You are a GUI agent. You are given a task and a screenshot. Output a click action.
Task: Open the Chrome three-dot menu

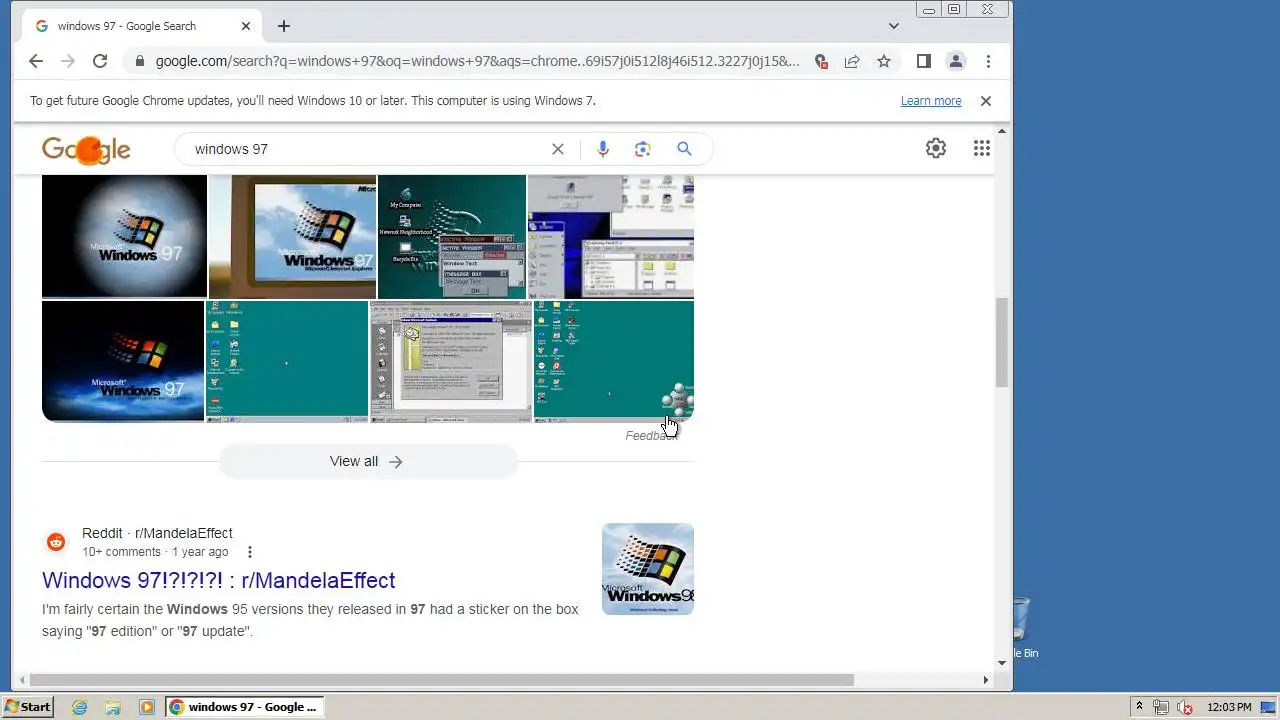[x=988, y=61]
